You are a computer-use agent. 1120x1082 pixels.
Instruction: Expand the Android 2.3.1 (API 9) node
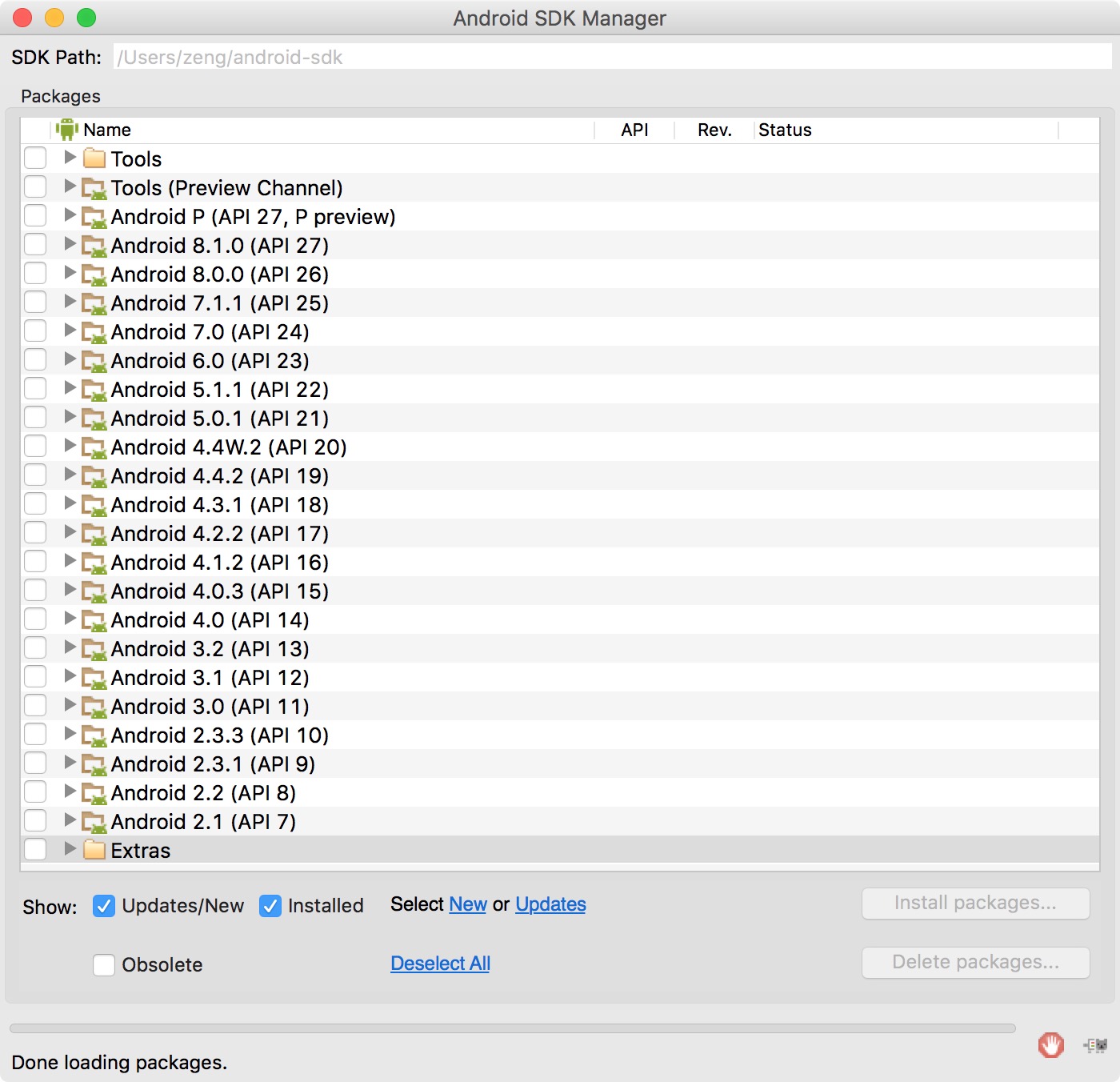(70, 763)
